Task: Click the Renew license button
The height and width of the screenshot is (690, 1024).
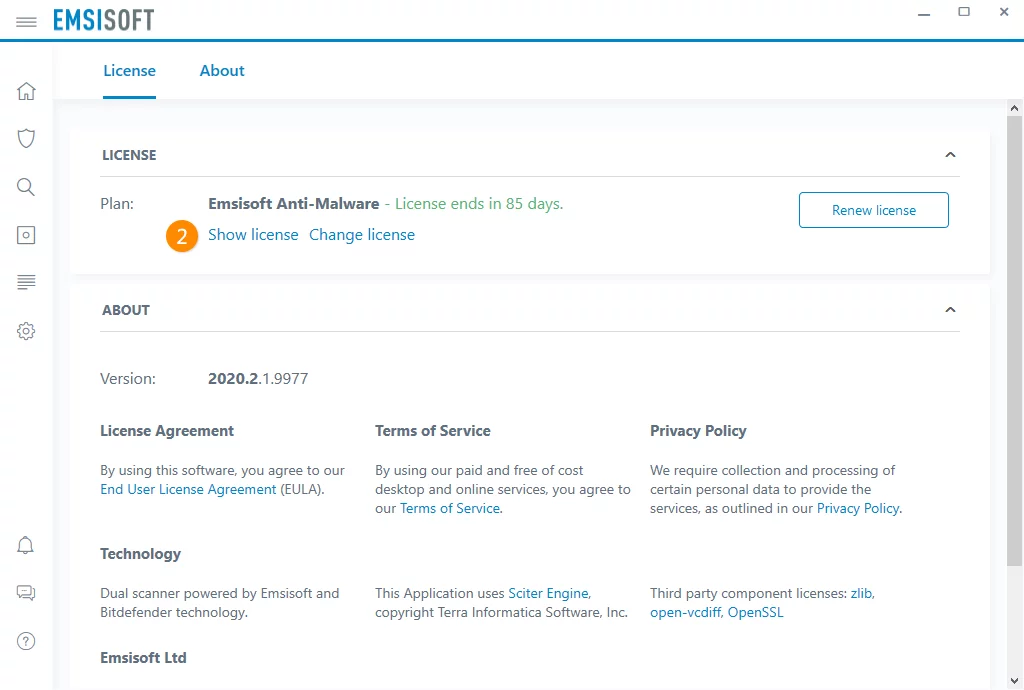Action: 874,210
